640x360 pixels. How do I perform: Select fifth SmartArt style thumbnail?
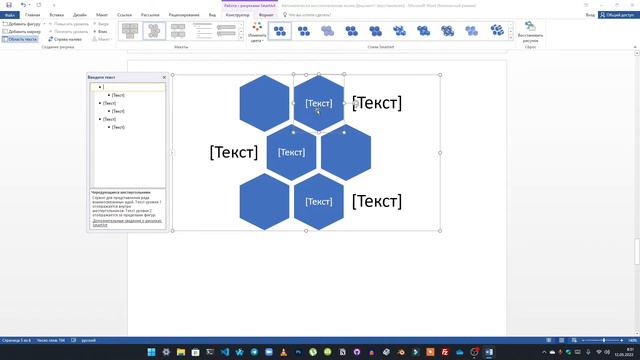click(376, 31)
